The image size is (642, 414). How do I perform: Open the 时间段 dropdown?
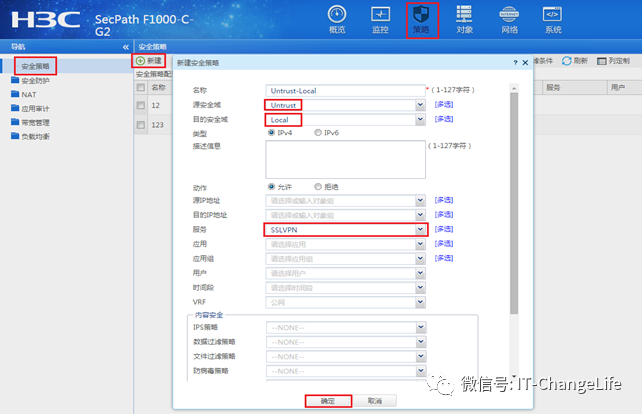pyautogui.click(x=420, y=288)
